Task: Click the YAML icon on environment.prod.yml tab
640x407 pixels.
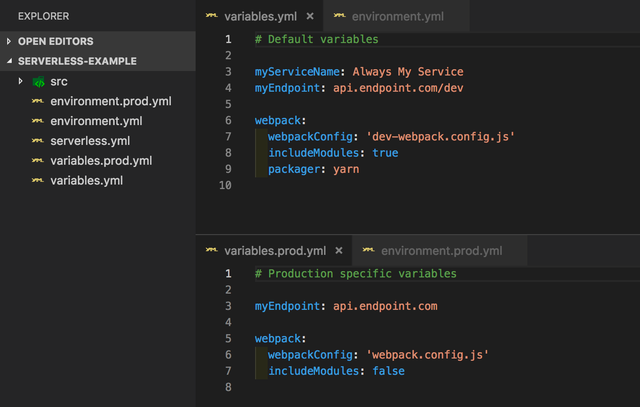Action: (369, 250)
